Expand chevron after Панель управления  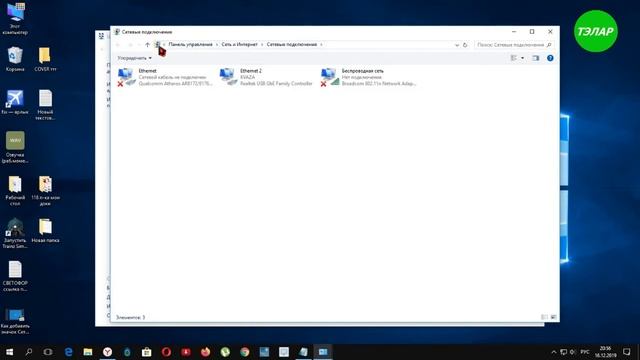217,44
